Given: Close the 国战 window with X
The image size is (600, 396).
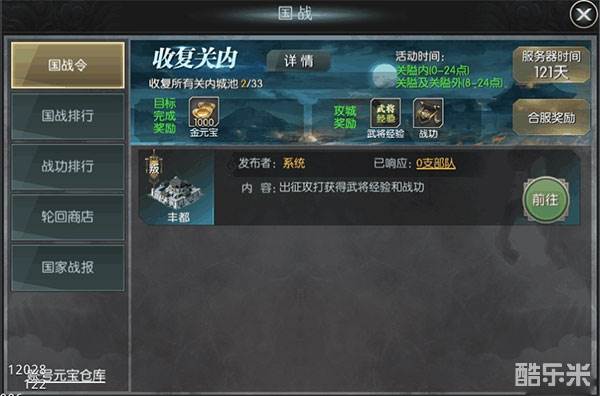Looking at the screenshot, I should (x=583, y=15).
